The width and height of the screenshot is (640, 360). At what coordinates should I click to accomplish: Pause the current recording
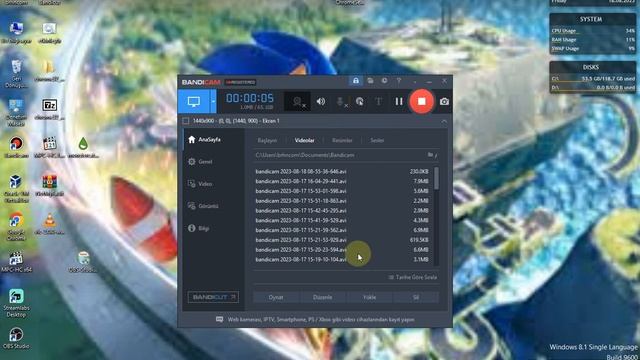coord(399,101)
